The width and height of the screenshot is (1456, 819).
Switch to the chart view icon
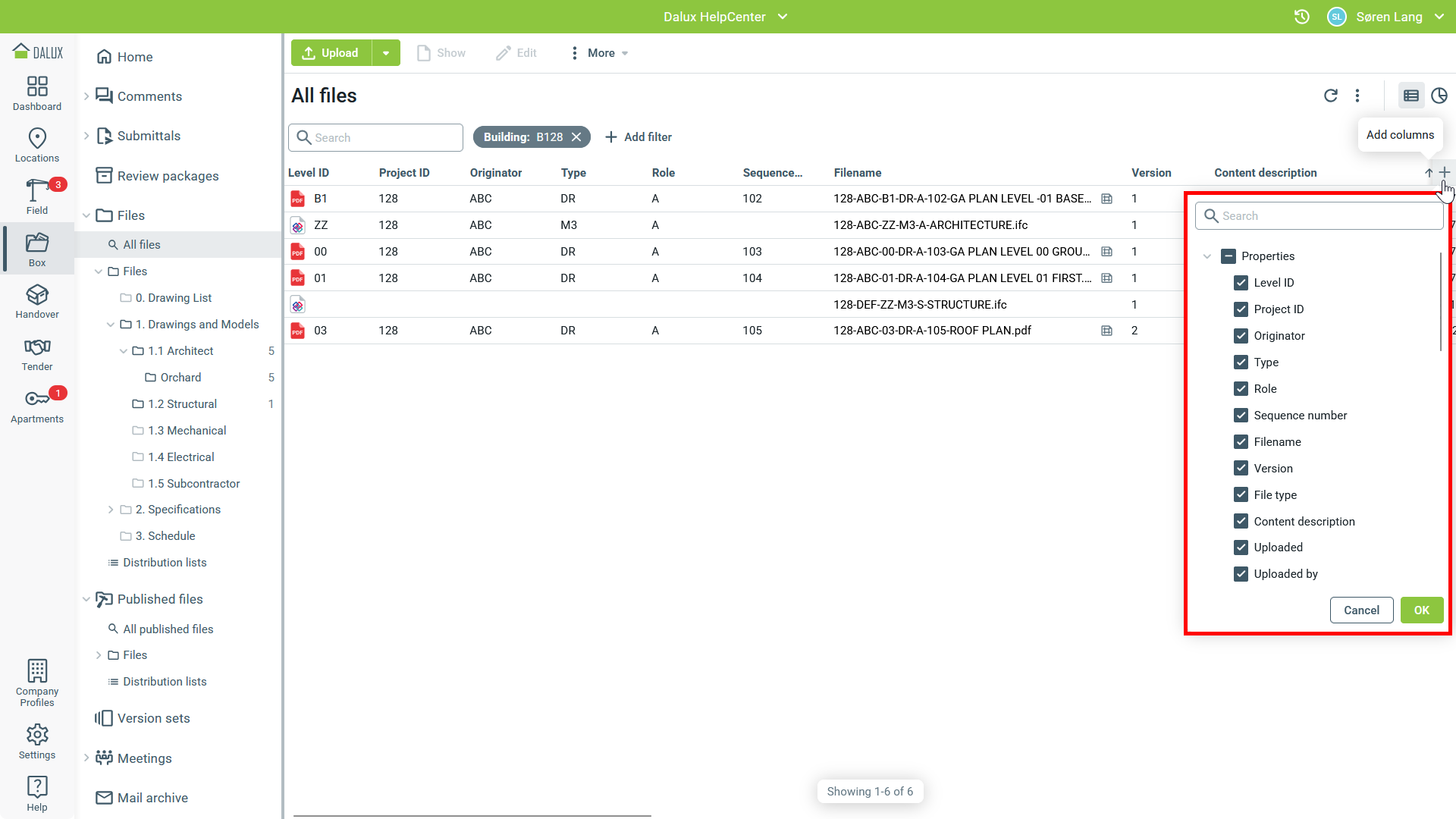pos(1439,96)
